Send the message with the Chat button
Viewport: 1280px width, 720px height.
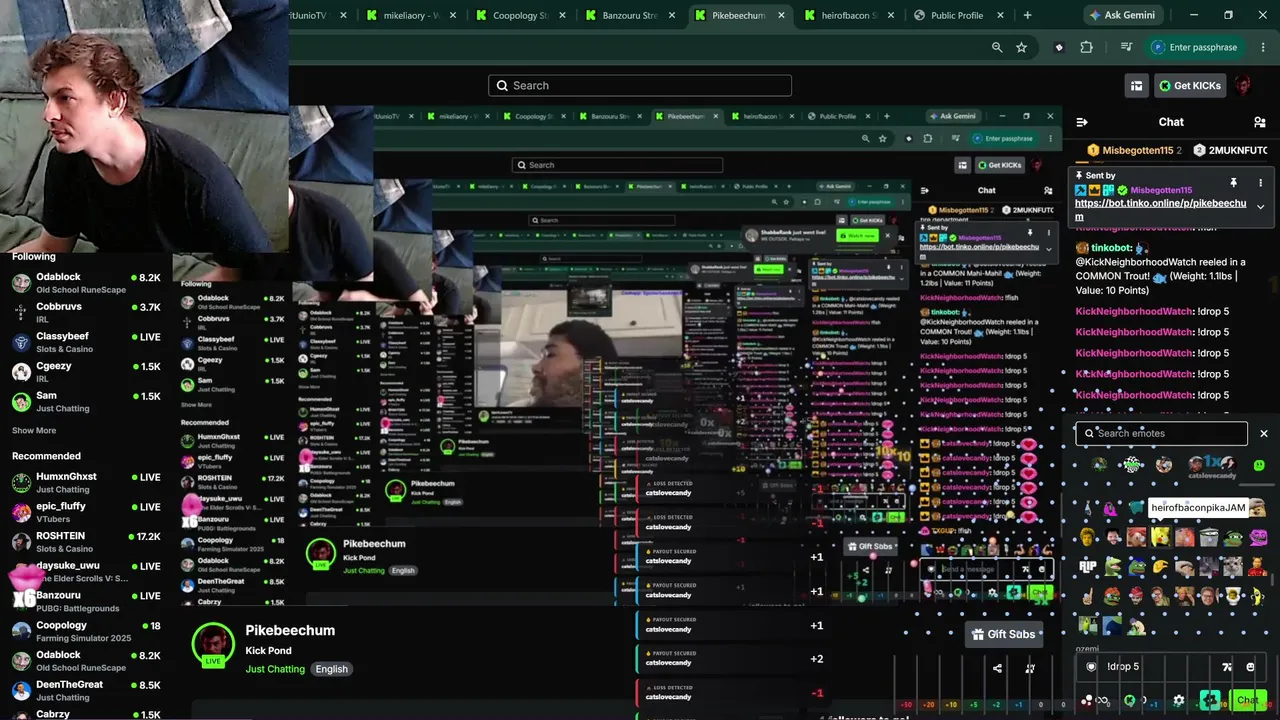coord(1247,700)
